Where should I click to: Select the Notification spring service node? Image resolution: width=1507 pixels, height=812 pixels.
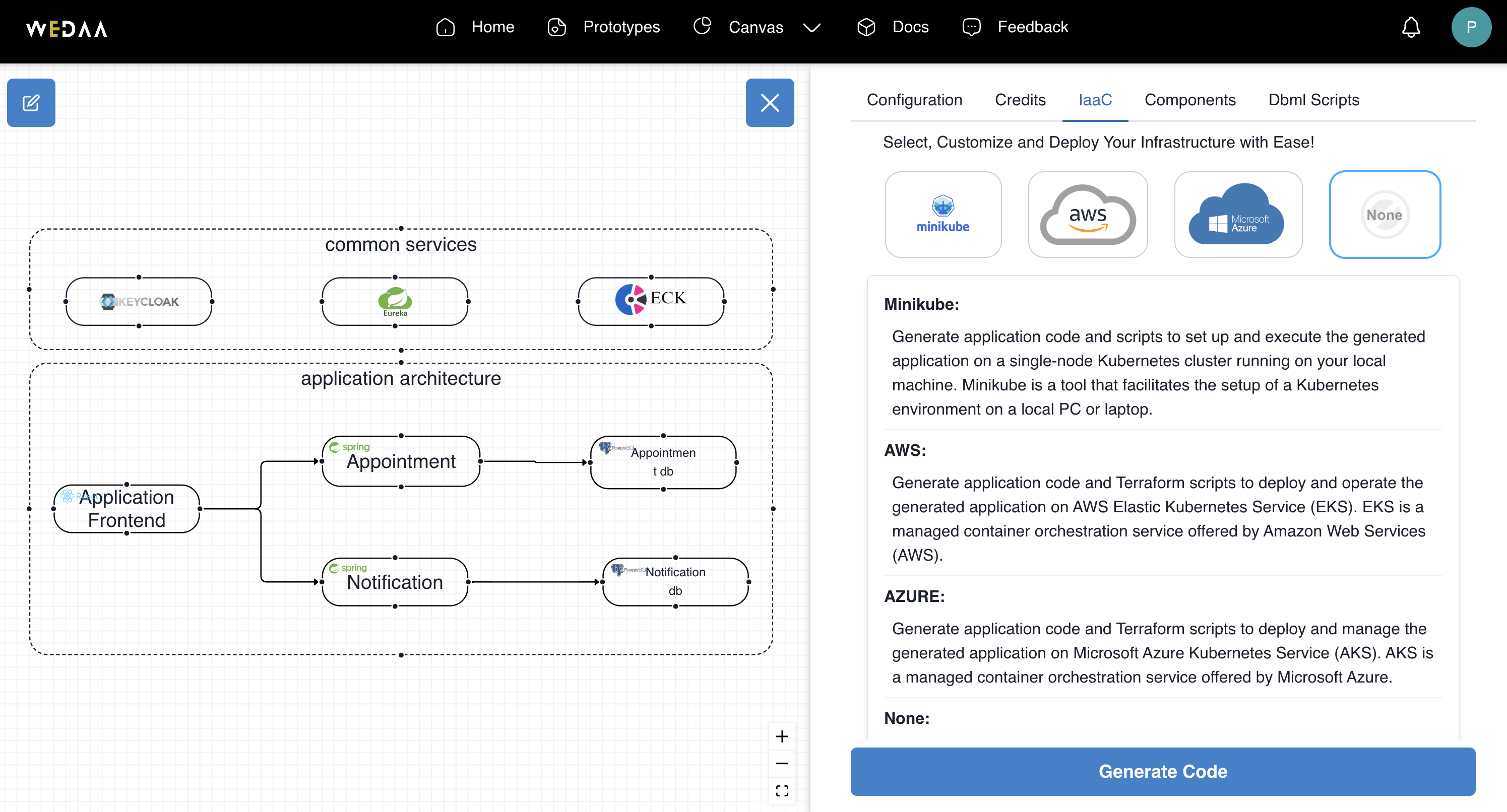[395, 582]
